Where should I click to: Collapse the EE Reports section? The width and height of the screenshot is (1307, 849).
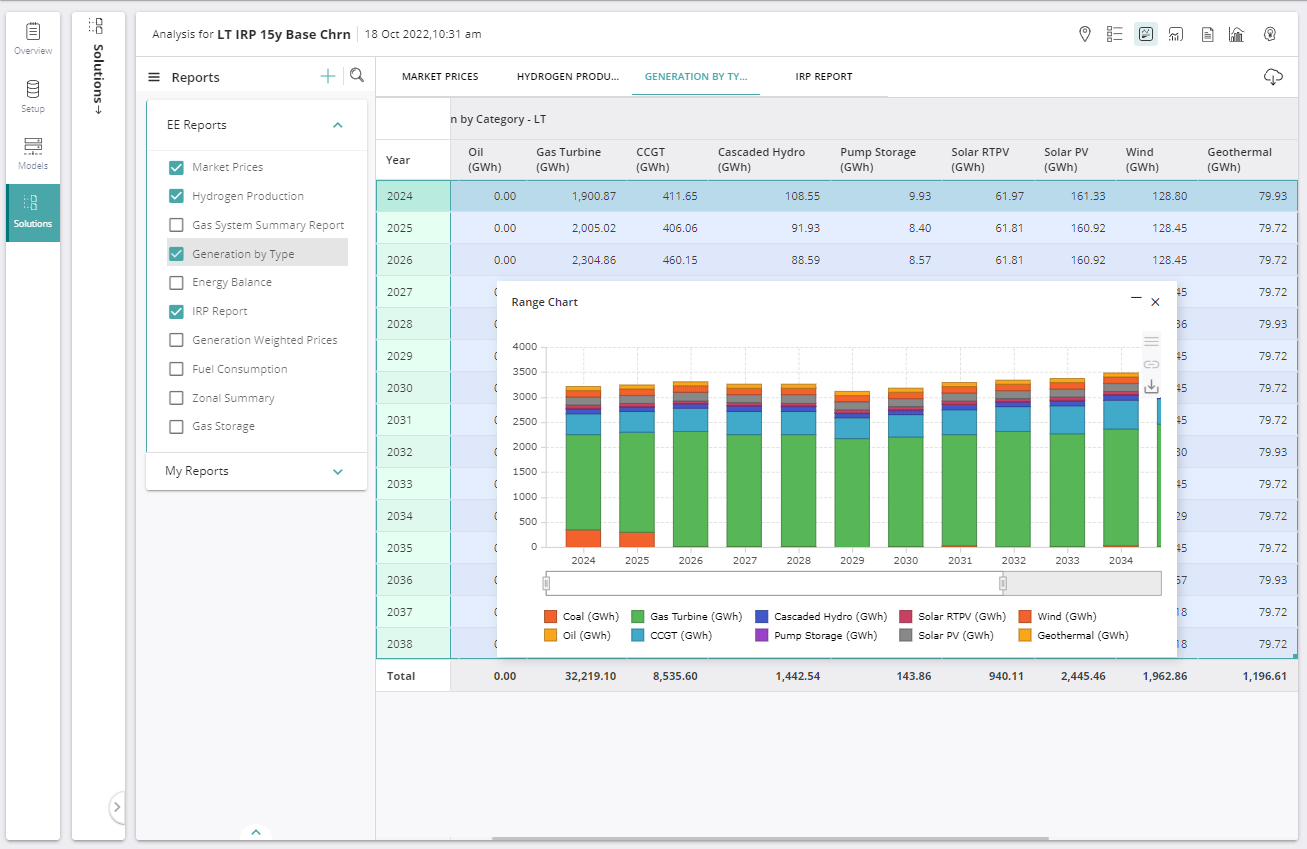pyautogui.click(x=337, y=125)
